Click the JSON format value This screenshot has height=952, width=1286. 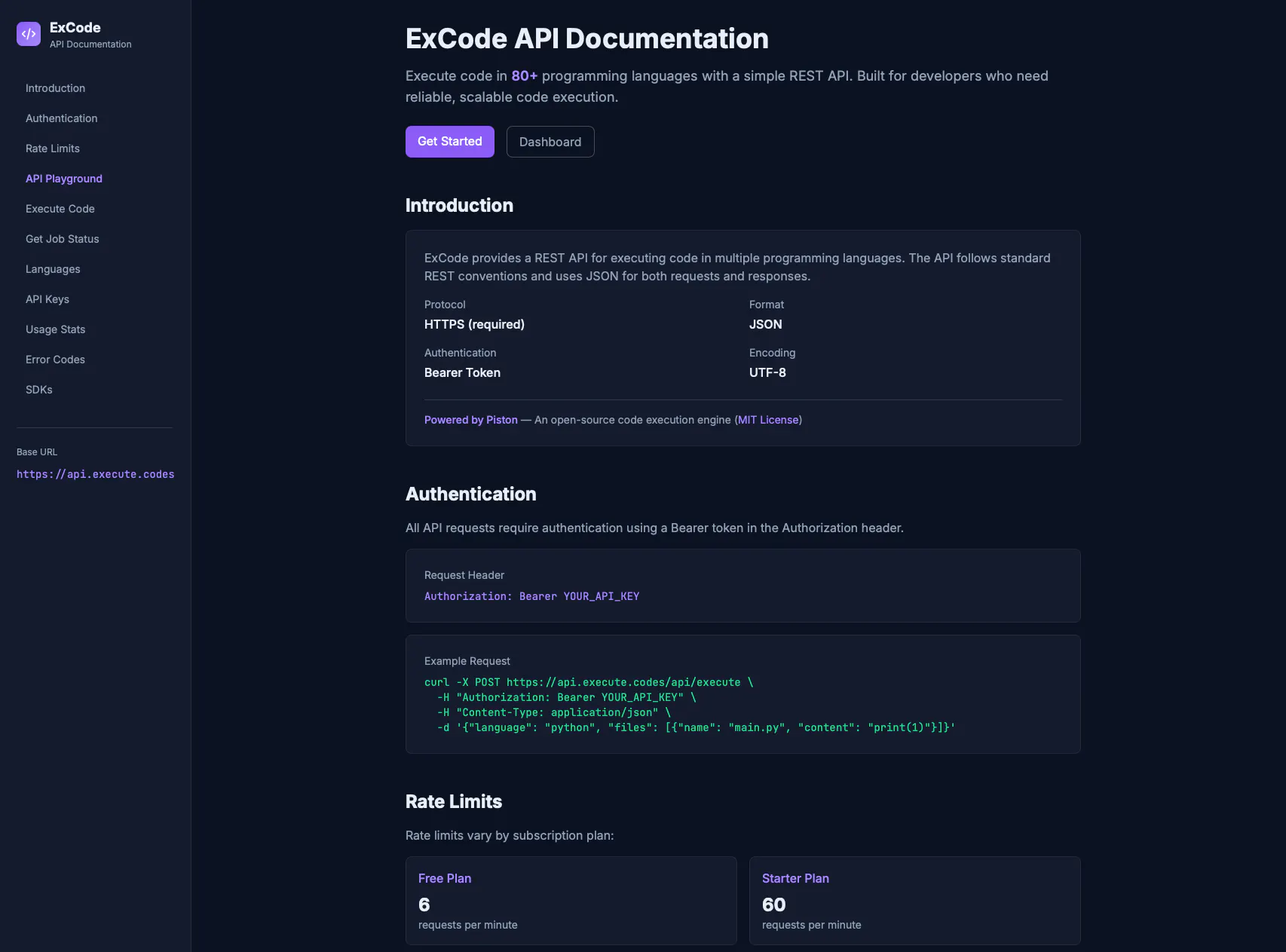click(x=765, y=324)
